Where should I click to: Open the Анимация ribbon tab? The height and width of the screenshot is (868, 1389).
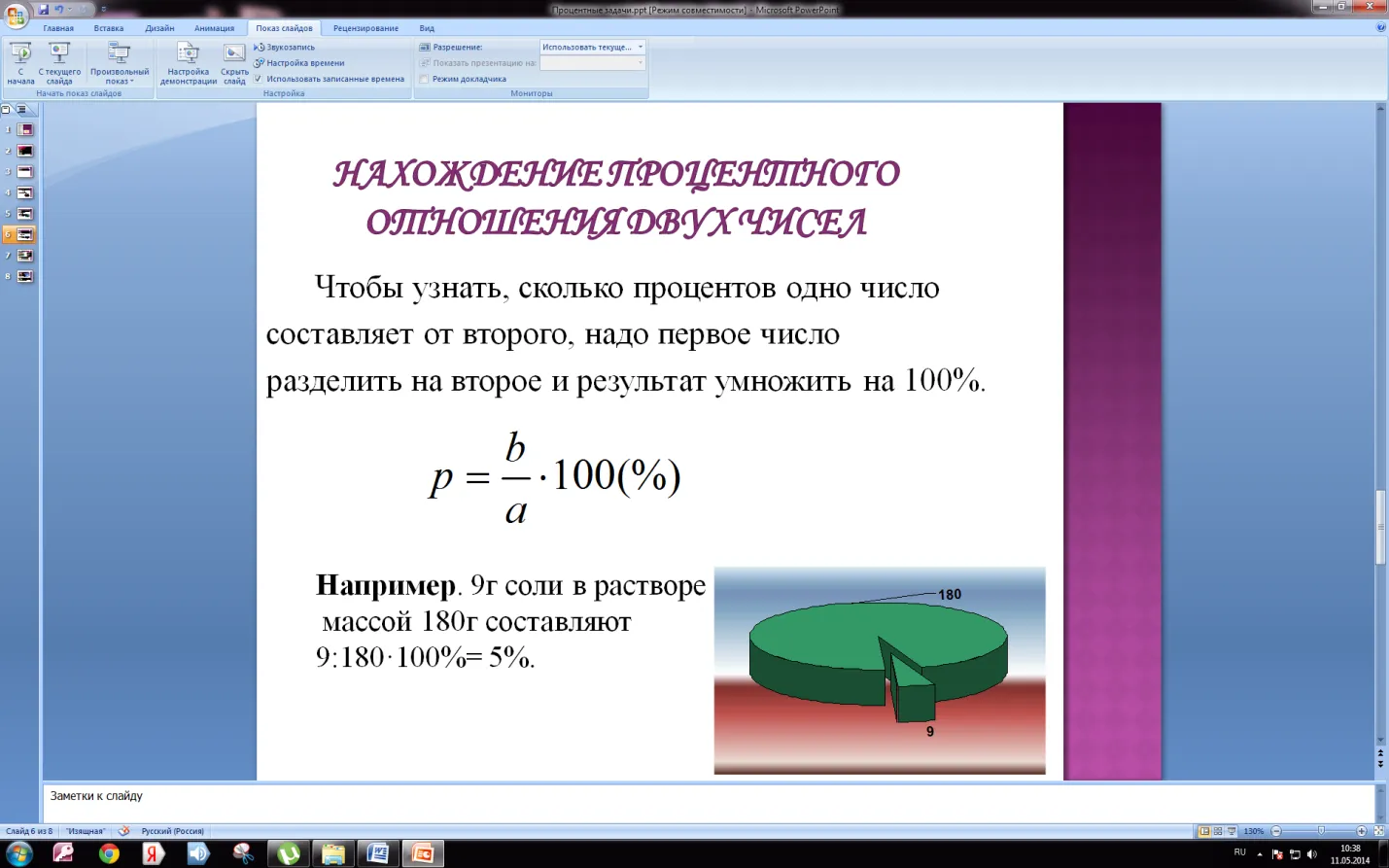click(214, 28)
